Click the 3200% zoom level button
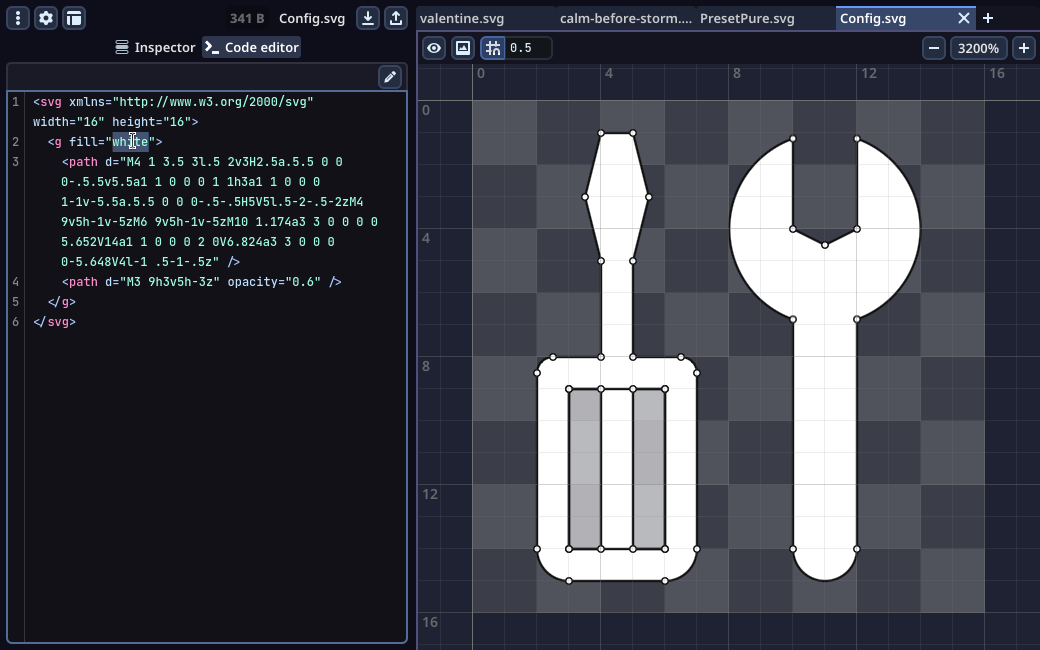This screenshot has height=650, width=1040. point(978,48)
